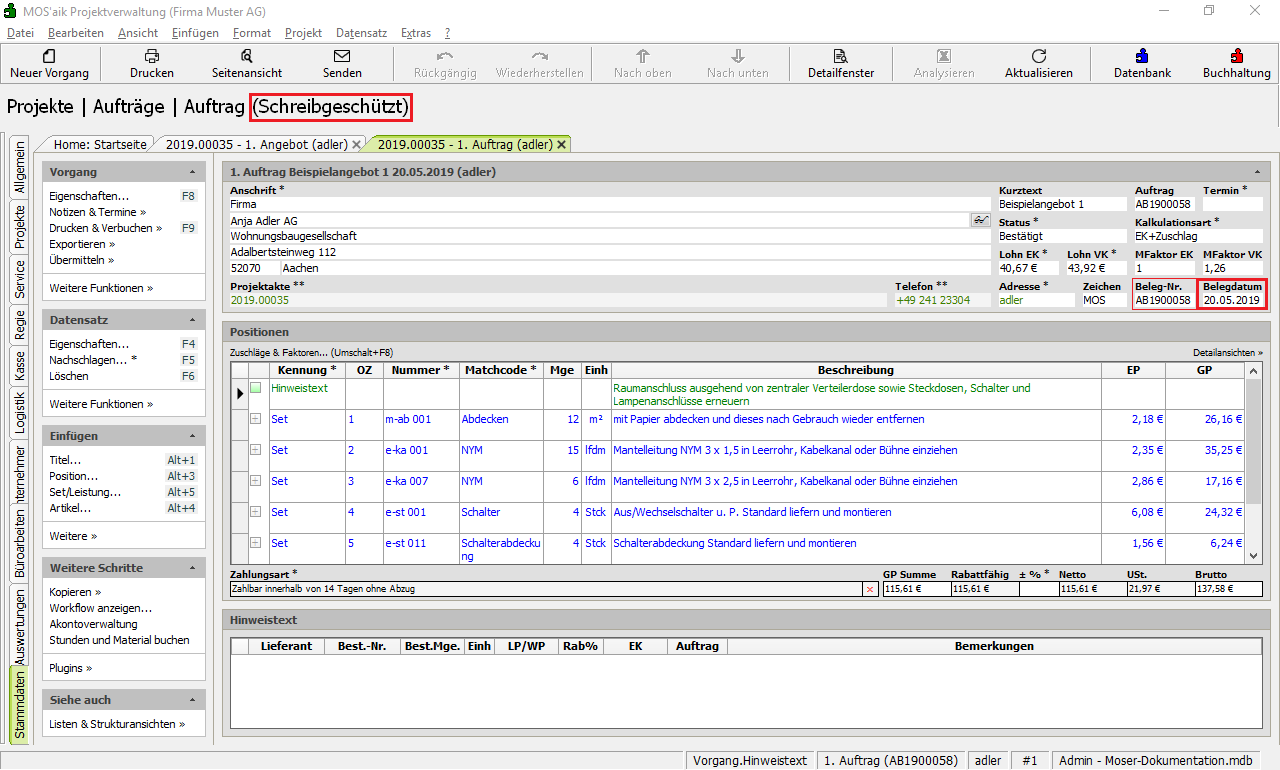Click the Neuer Vorgang toolbar icon
Viewport: 1280px width, 770px height.
[x=49, y=56]
